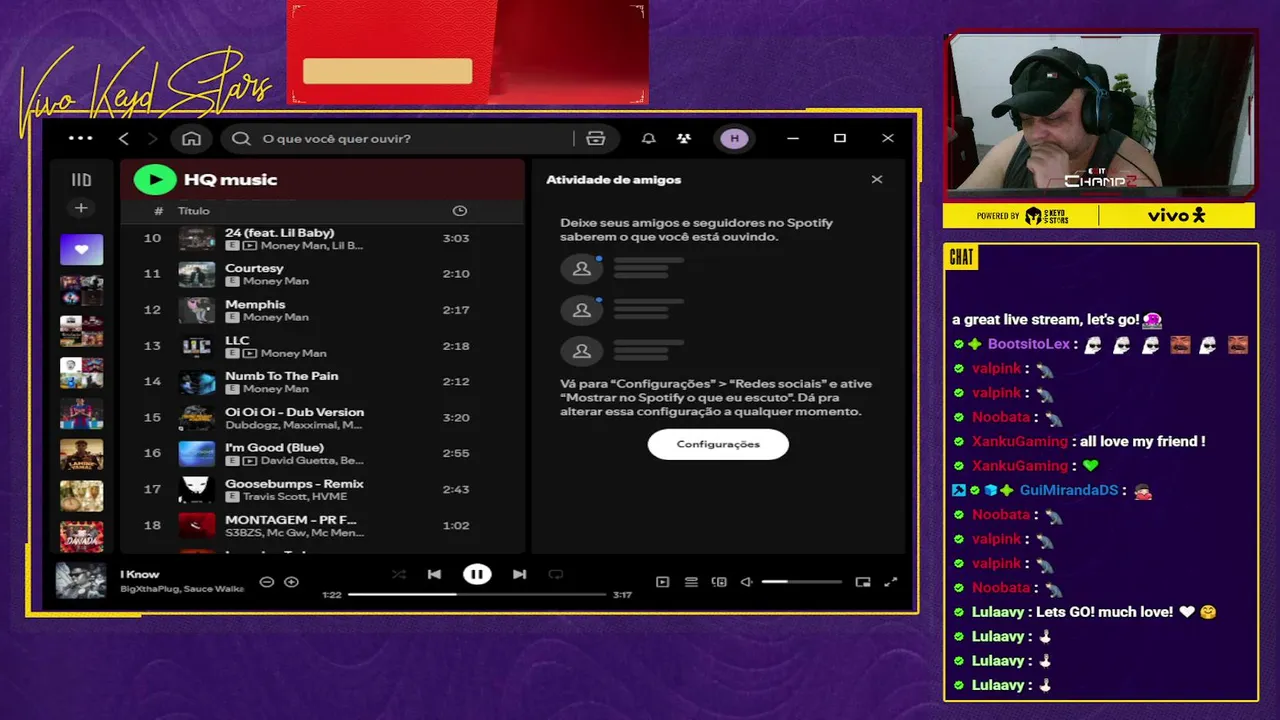Screen dimensions: 1280x720
Task: Click remaining time '3:17' in player
Action: click(x=622, y=595)
